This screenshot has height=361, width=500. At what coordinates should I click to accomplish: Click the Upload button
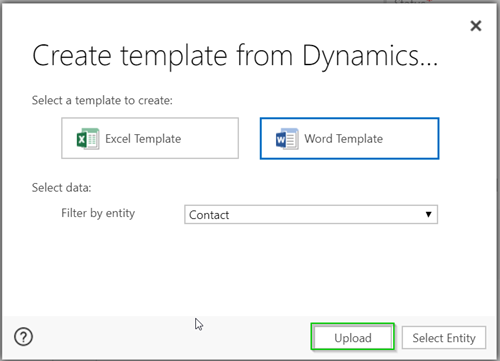(353, 337)
